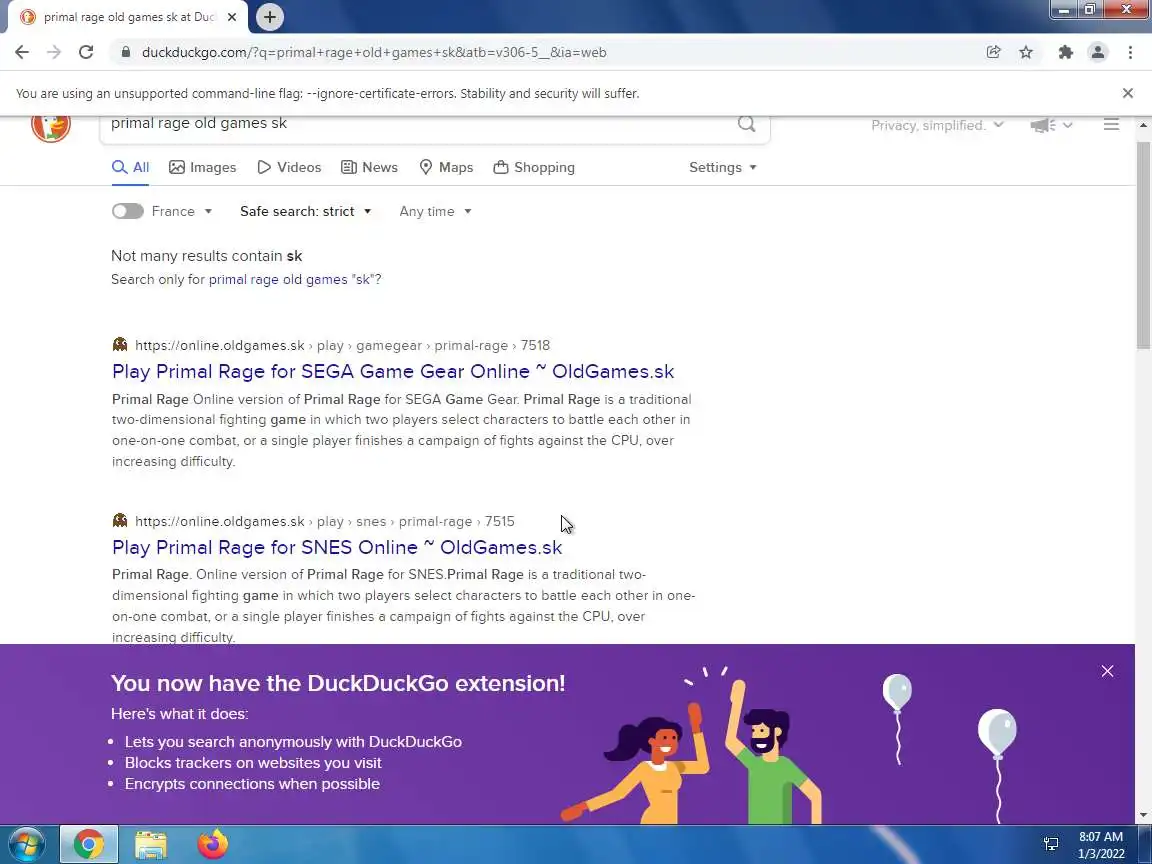Click the Chrome address bar URL

(374, 52)
